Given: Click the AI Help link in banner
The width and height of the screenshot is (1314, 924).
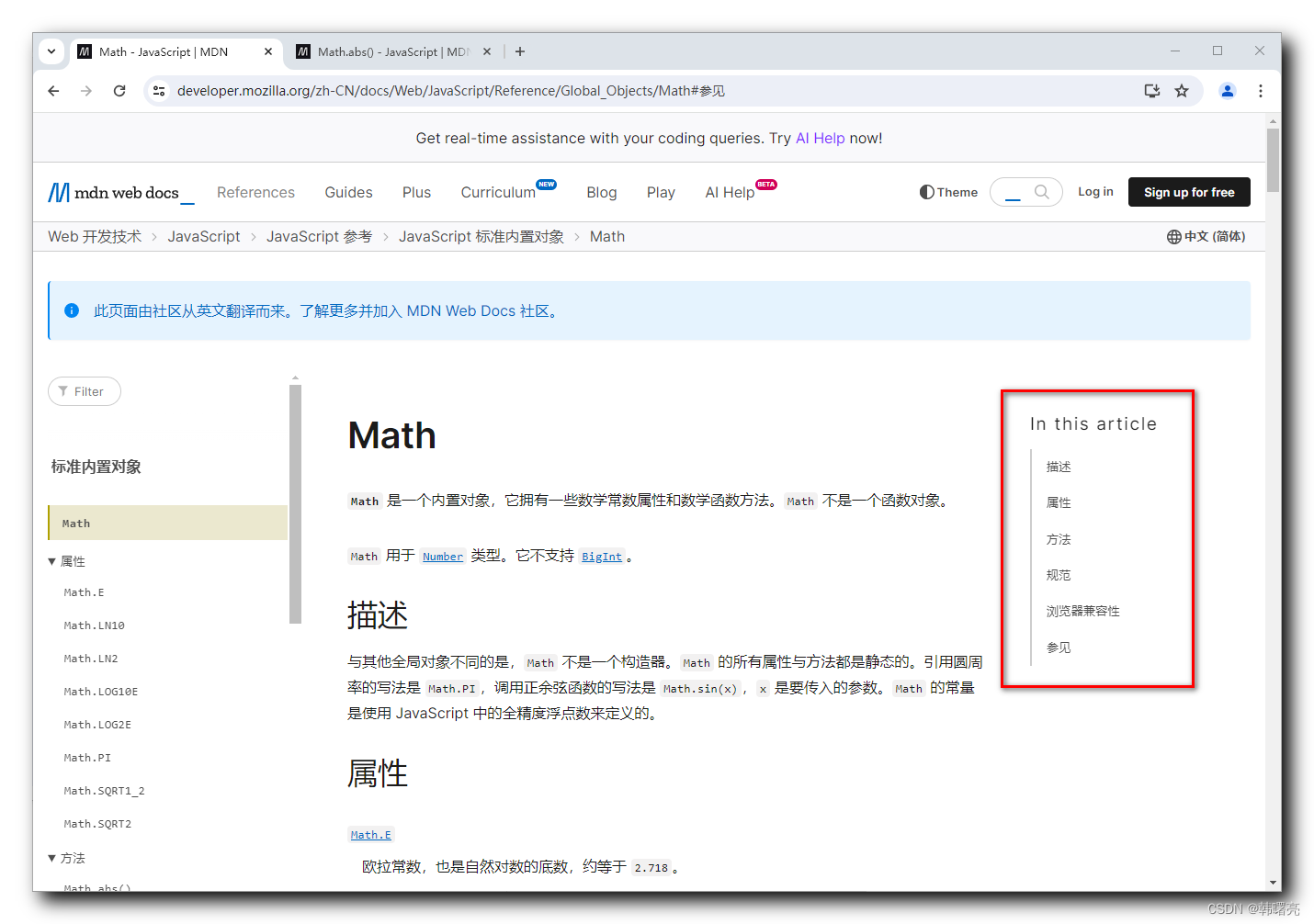Looking at the screenshot, I should coord(820,139).
